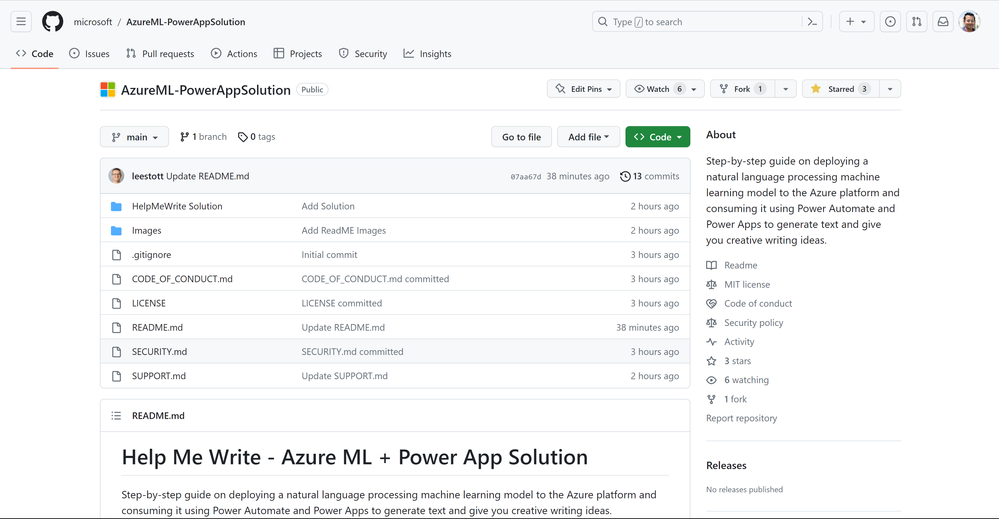Open the Actions tab
Image resolution: width=999 pixels, height=519 pixels.
click(234, 54)
